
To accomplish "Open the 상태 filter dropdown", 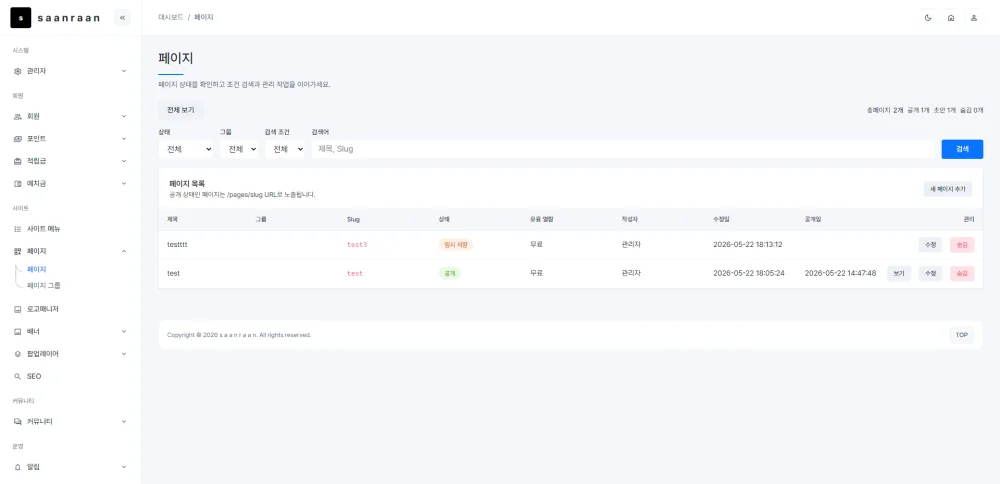I will tap(186, 149).
